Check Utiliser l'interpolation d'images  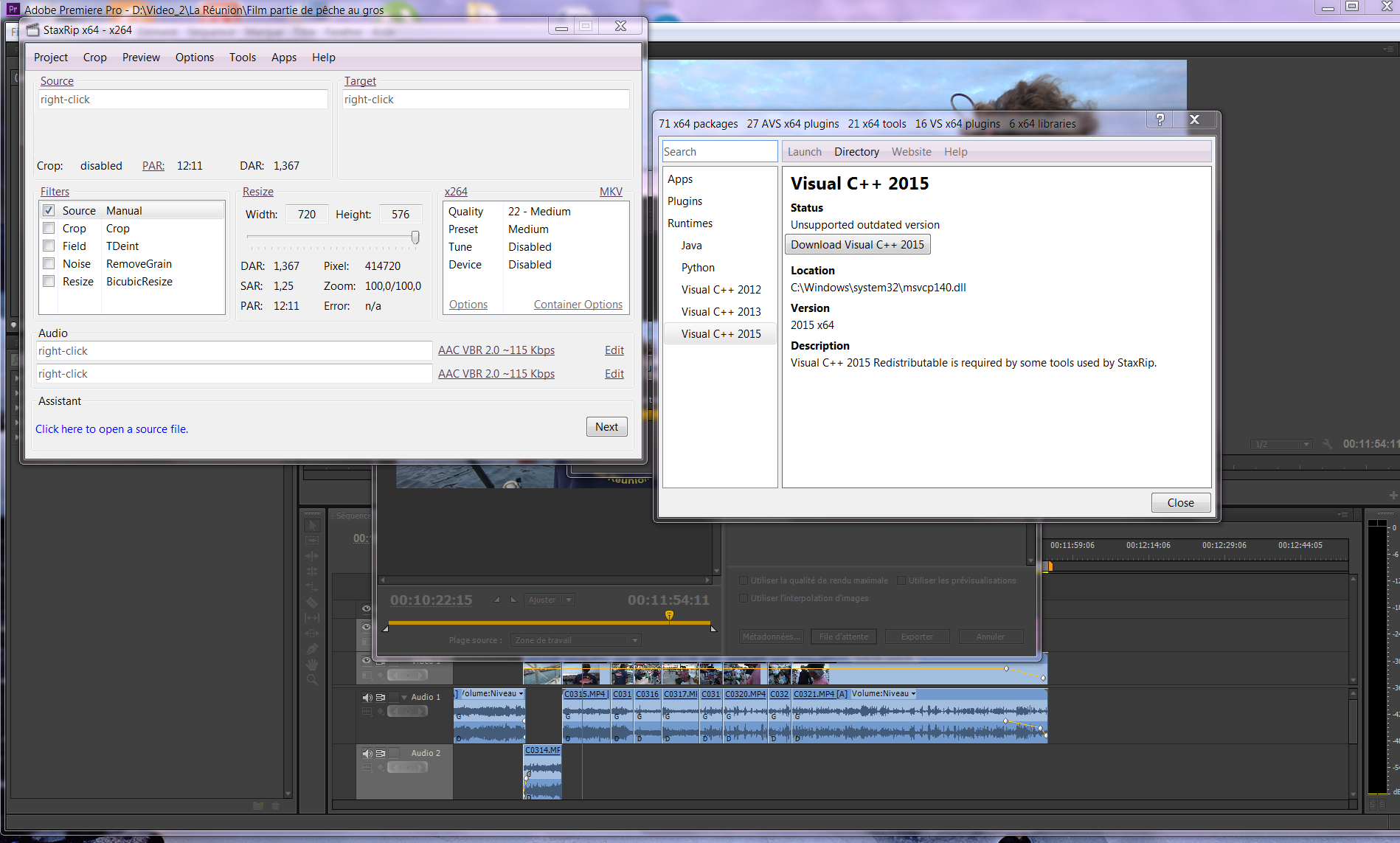744,598
